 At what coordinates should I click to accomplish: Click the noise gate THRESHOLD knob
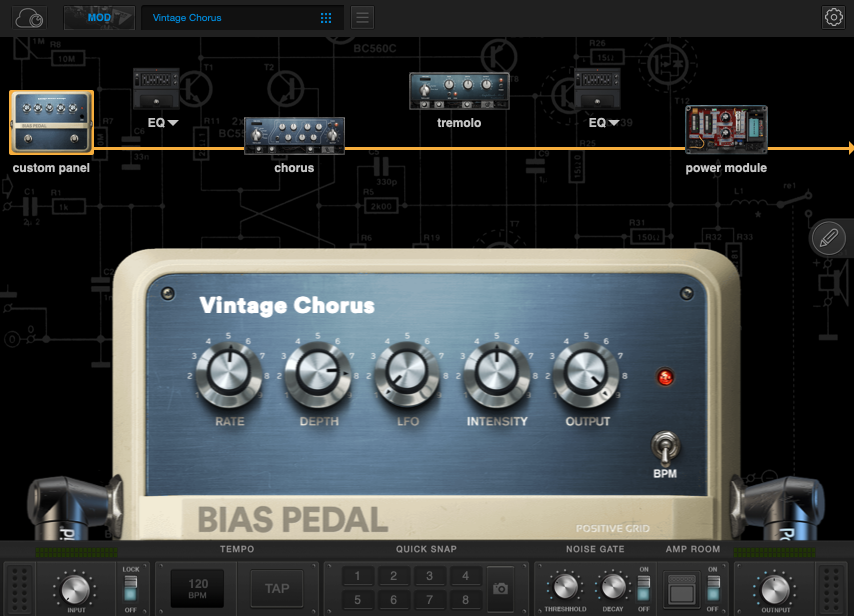click(565, 587)
